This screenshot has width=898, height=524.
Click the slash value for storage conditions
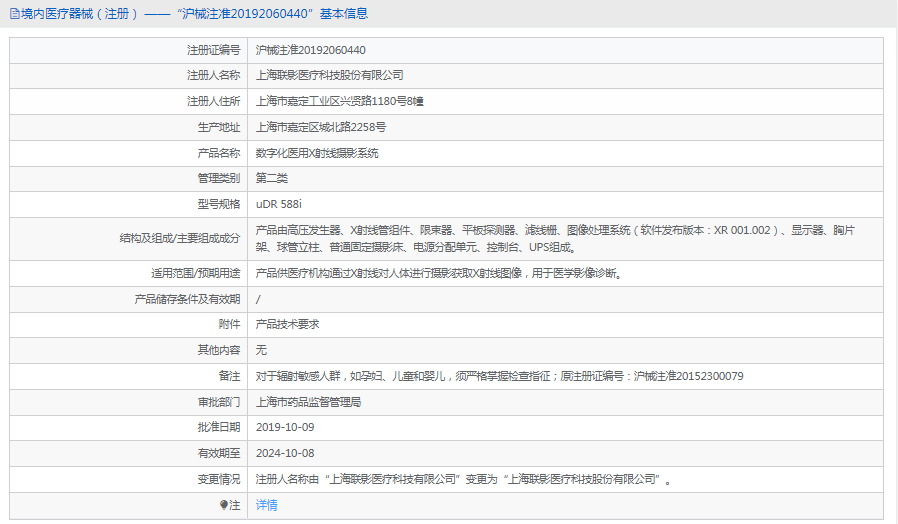(258, 299)
